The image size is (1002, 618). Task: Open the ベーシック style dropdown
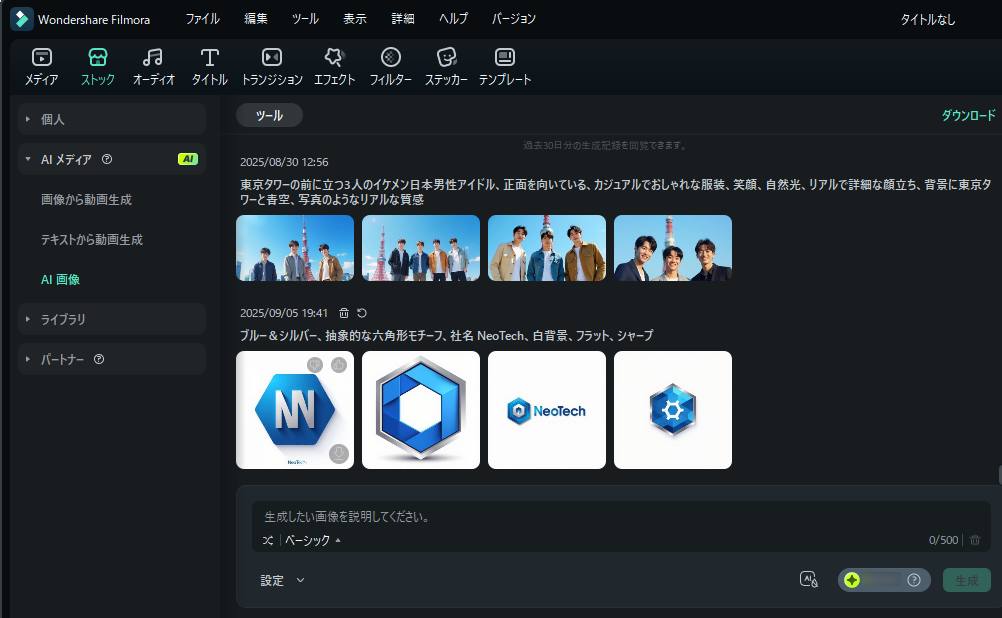(312, 540)
